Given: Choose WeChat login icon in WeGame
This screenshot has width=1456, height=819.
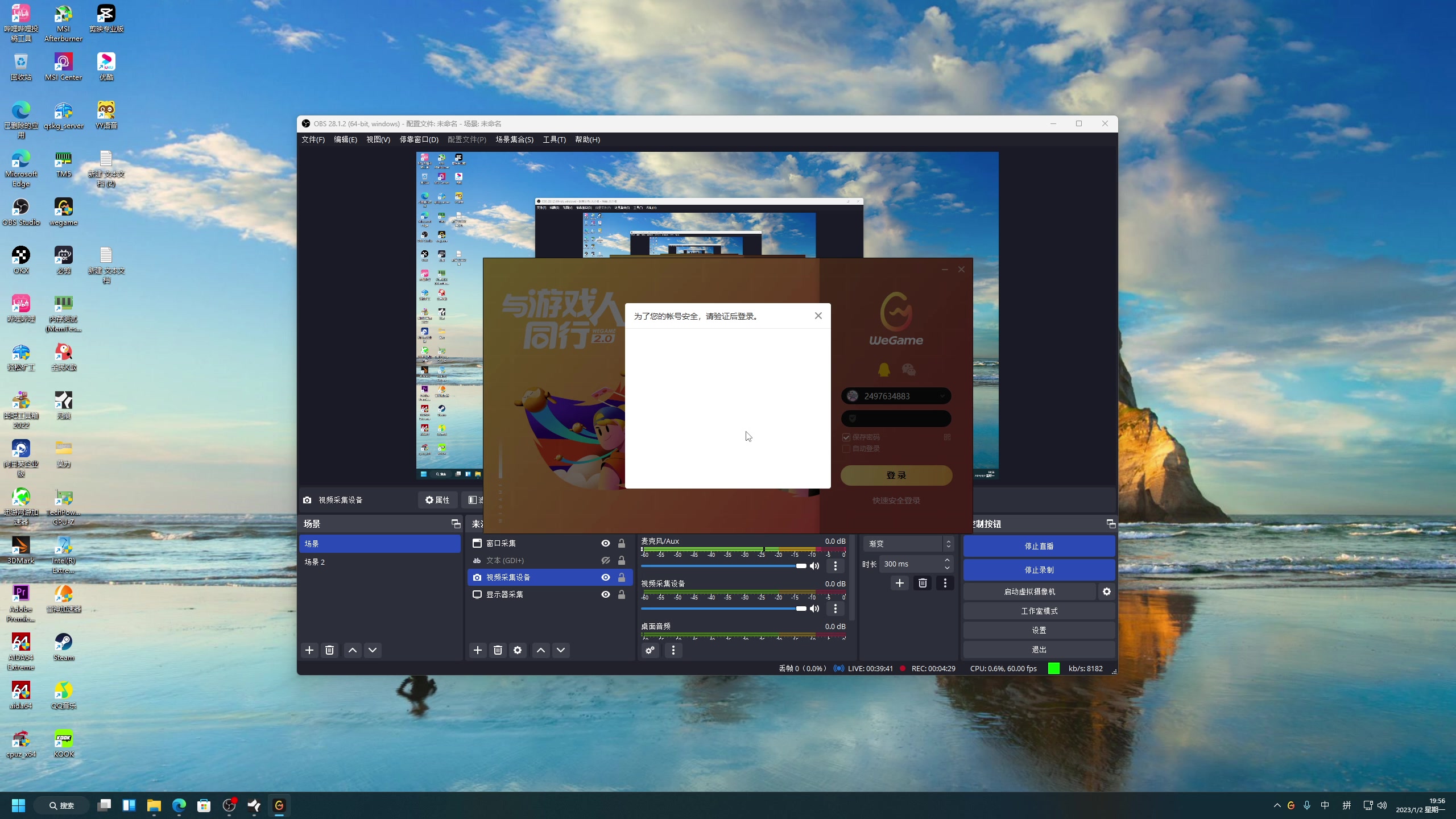Looking at the screenshot, I should coord(909,370).
